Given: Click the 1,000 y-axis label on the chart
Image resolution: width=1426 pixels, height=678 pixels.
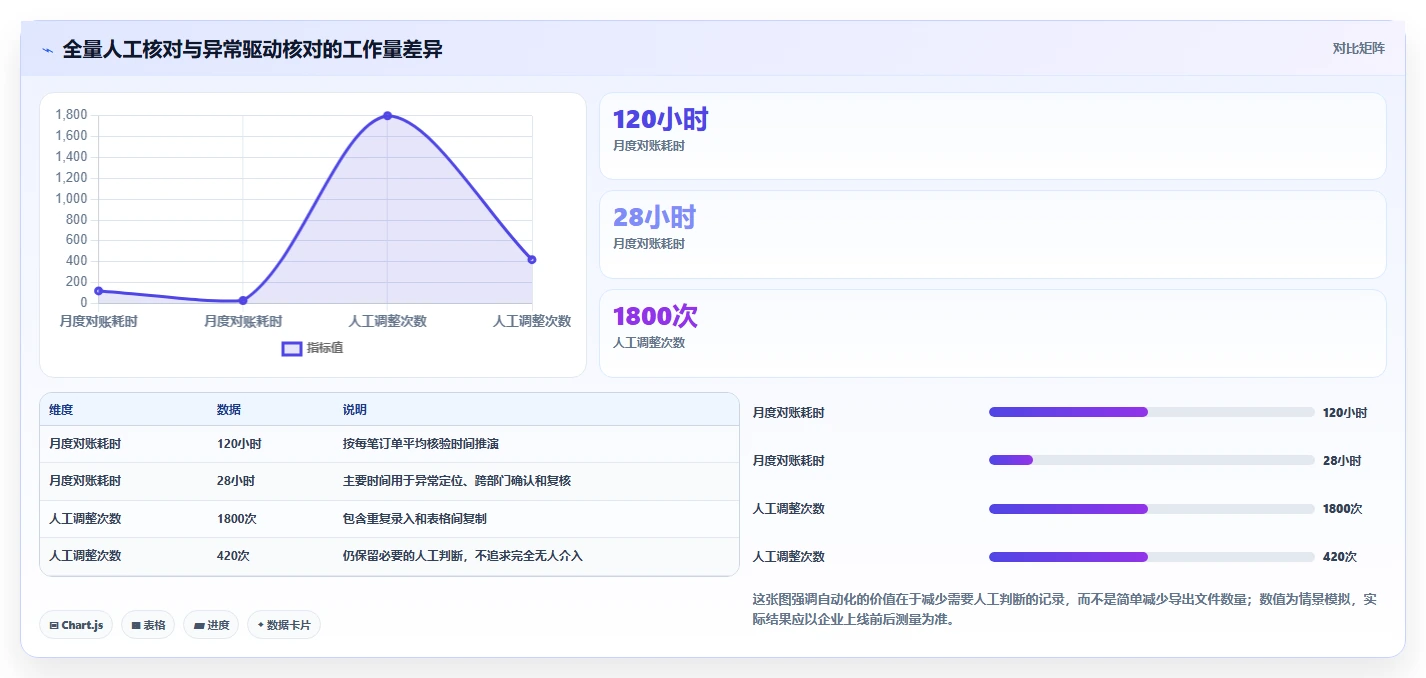Looking at the screenshot, I should pos(72,198).
